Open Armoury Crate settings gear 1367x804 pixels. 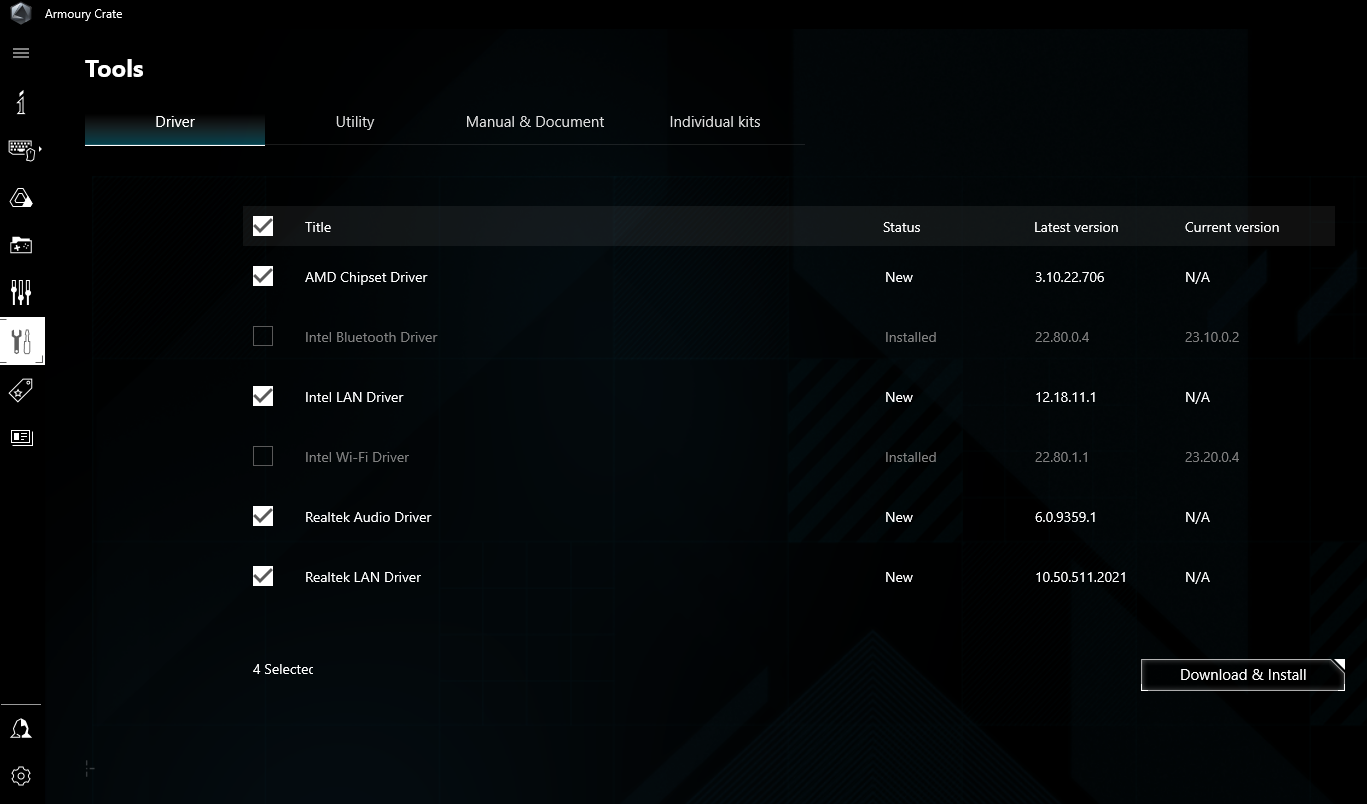click(21, 775)
